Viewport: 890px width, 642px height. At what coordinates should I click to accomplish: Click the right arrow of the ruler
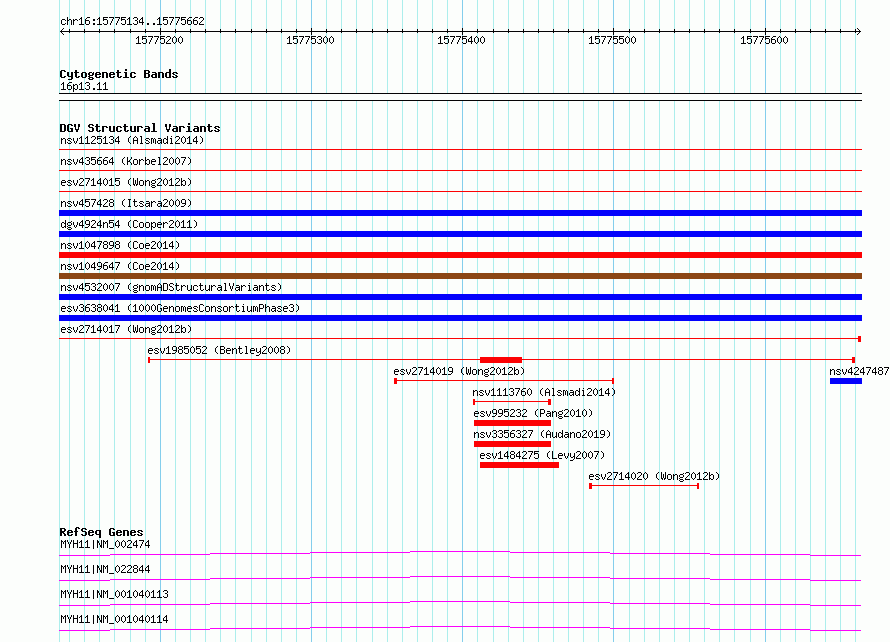point(858,32)
